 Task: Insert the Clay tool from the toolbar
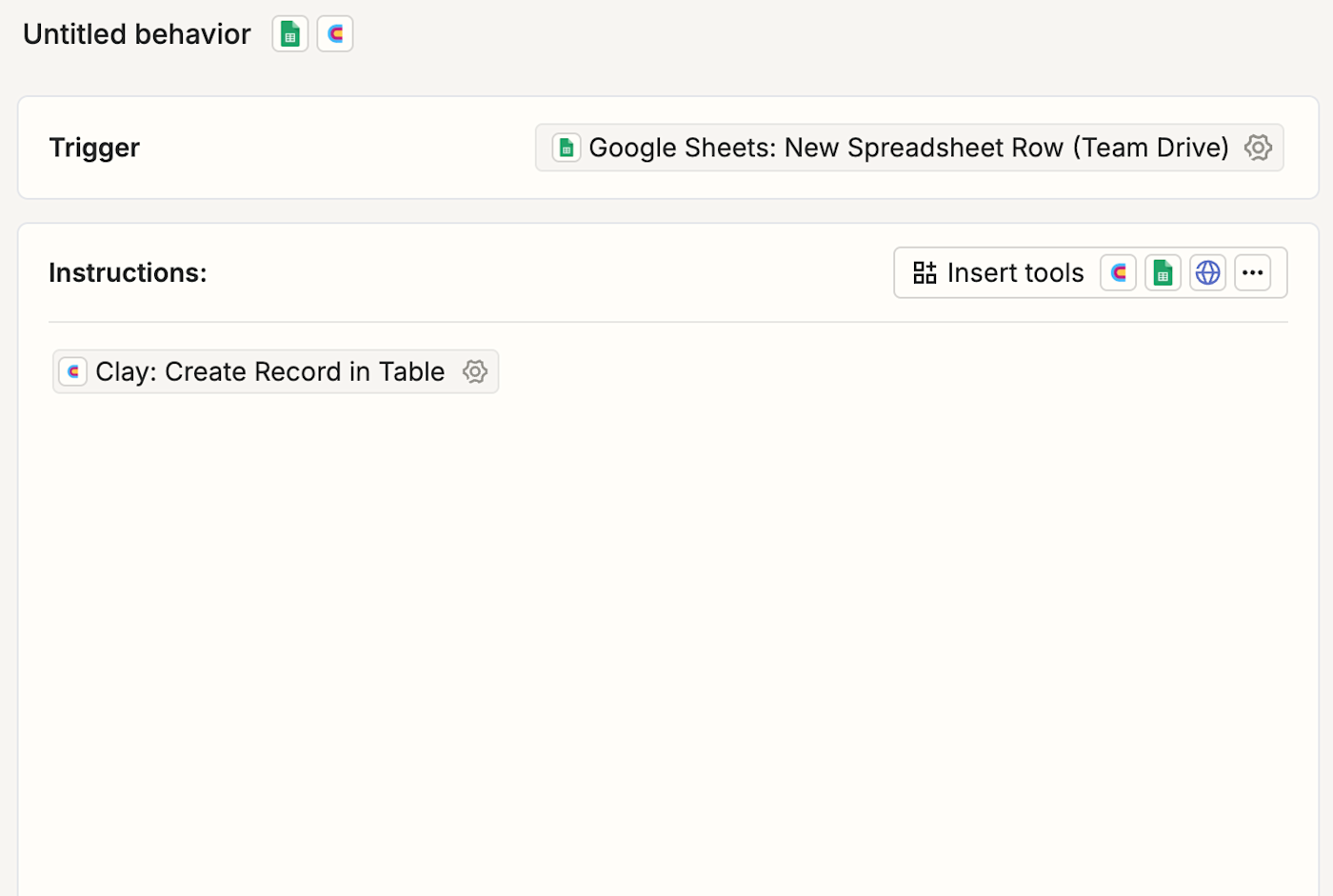1119,273
